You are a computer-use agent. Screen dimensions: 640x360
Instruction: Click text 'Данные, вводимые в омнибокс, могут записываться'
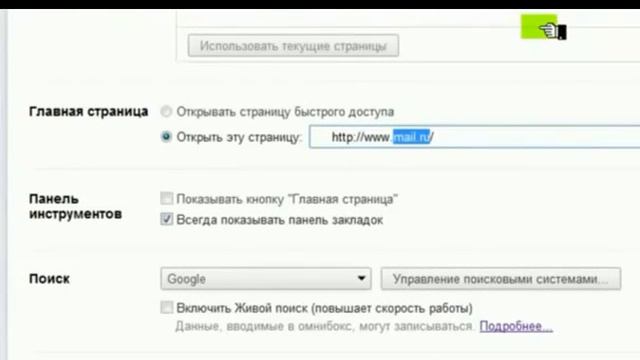point(325,326)
